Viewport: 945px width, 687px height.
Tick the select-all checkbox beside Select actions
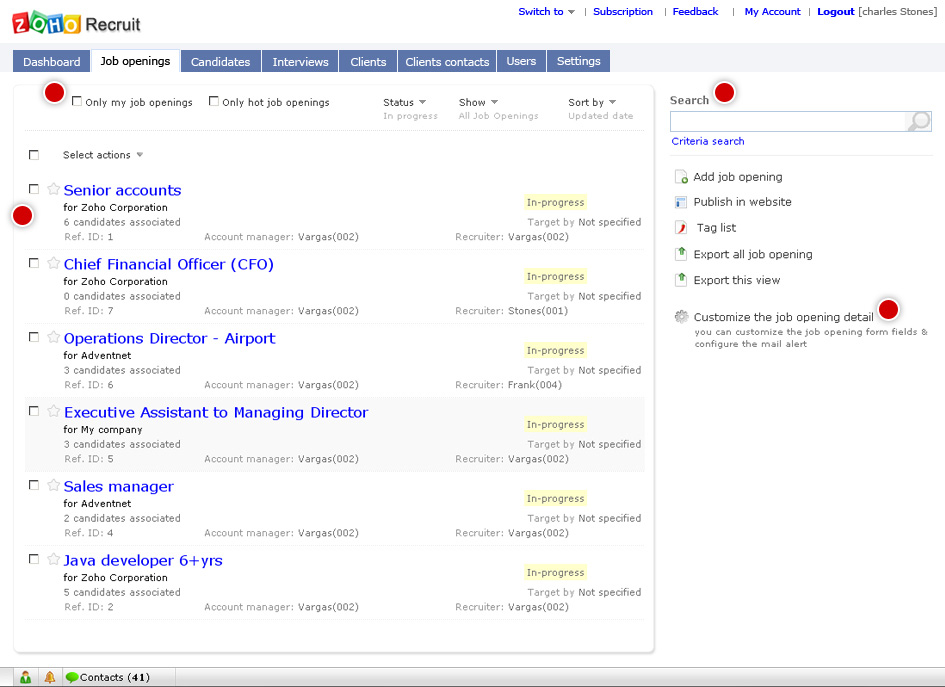(34, 155)
